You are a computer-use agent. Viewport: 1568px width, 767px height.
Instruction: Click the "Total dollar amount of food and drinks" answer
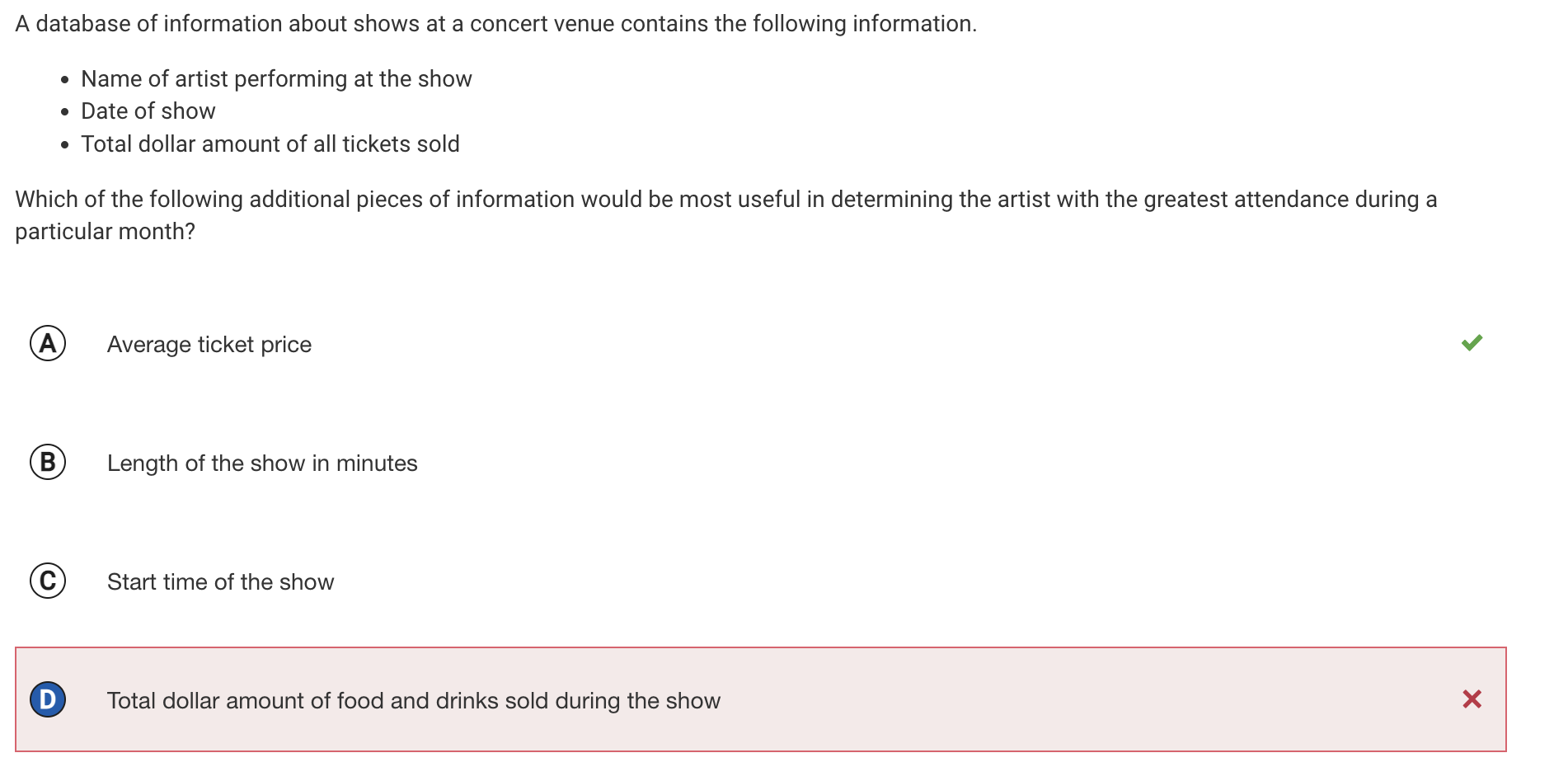pyautogui.click(x=414, y=701)
